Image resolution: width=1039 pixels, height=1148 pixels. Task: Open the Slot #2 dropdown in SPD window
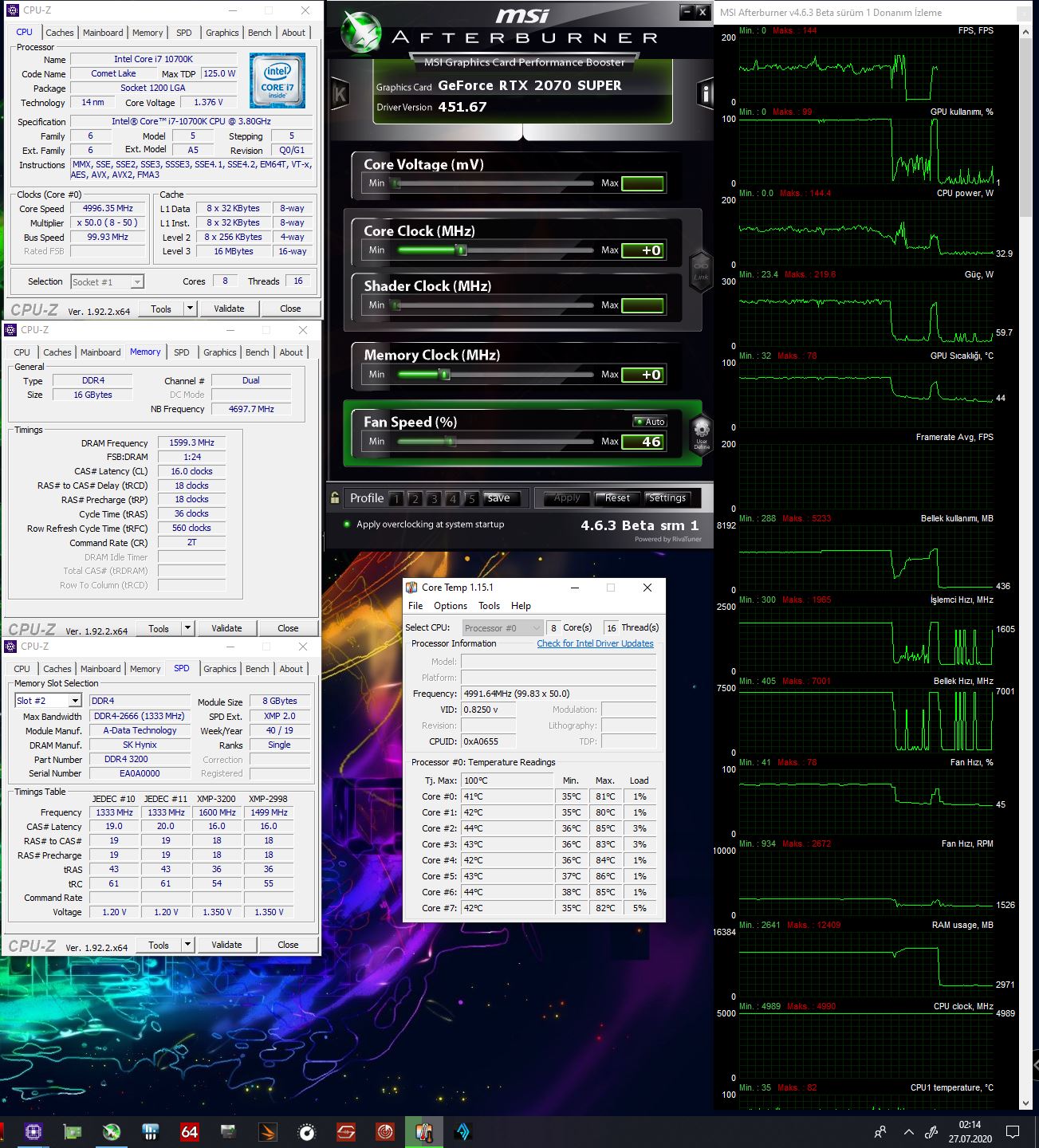pyautogui.click(x=75, y=701)
